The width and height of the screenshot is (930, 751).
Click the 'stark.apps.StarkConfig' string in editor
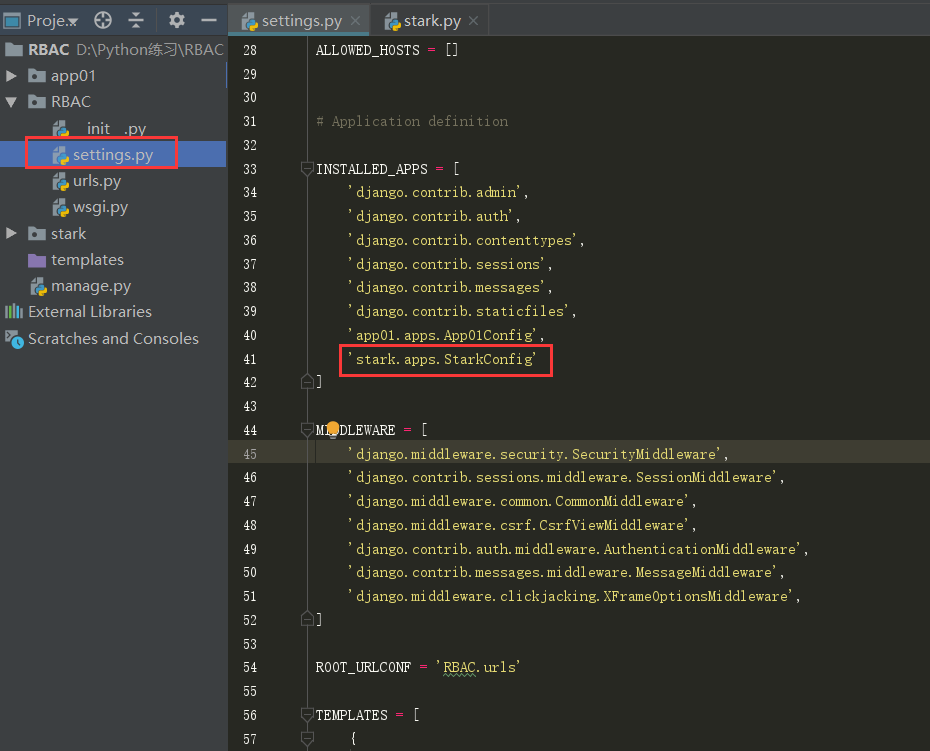[x=442, y=359]
